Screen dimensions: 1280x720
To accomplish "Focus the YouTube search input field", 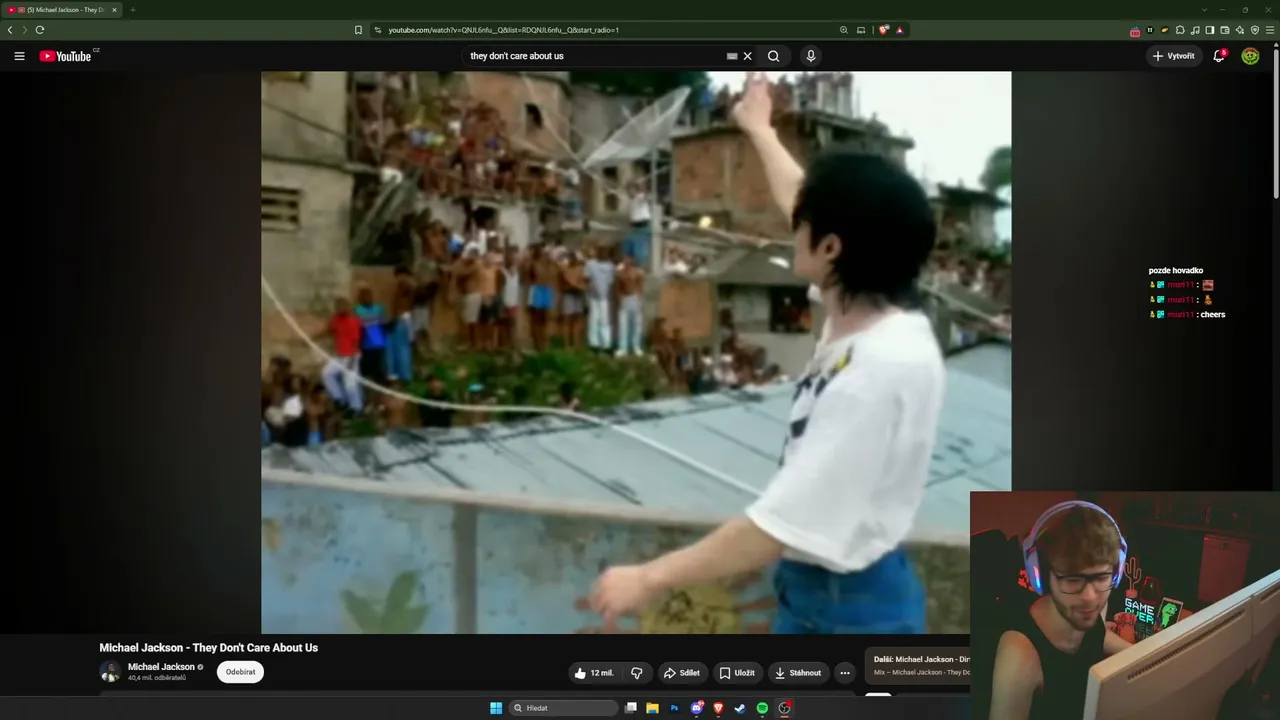I will click(x=595, y=56).
